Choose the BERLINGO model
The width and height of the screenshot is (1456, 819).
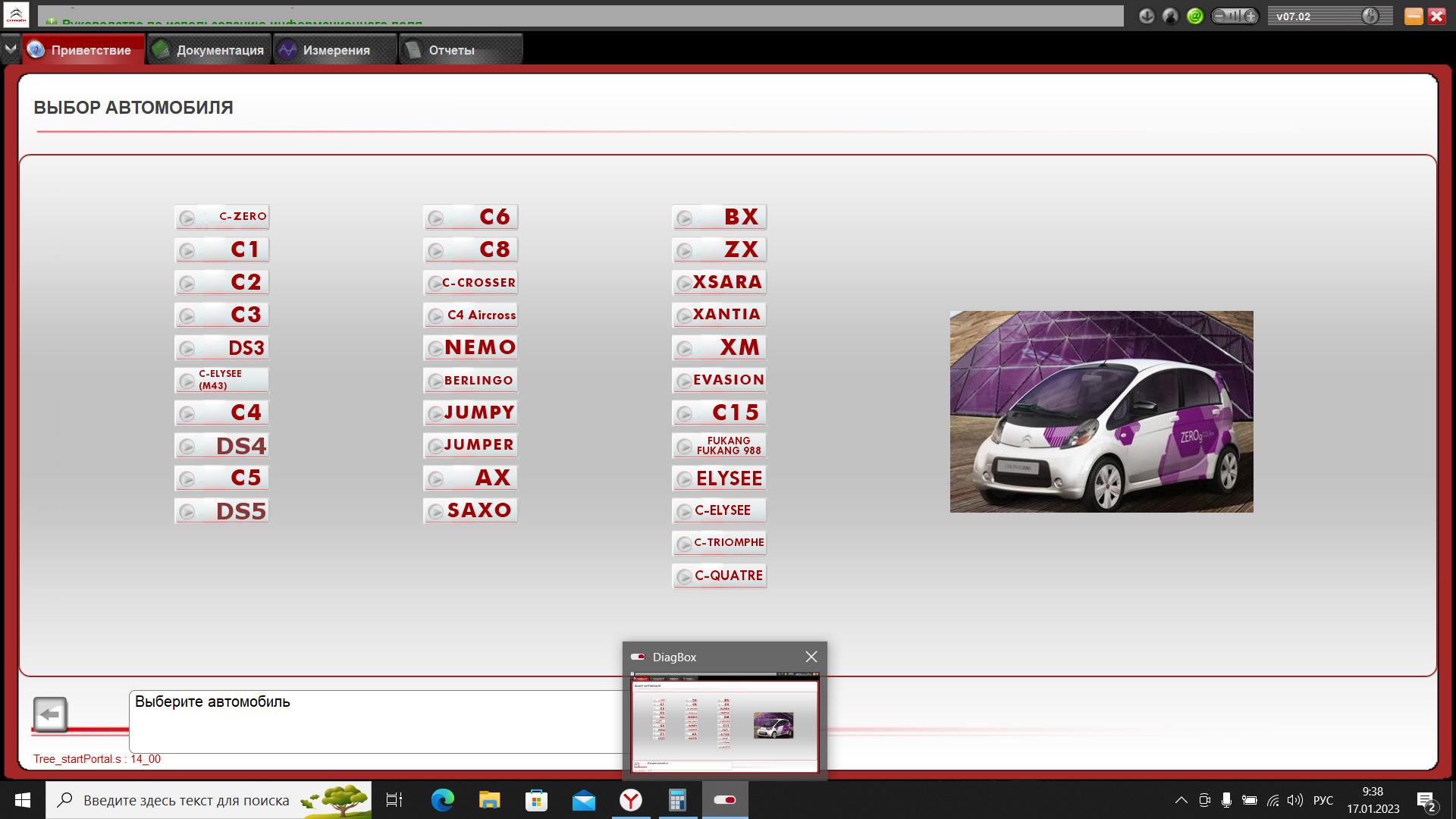coord(471,380)
